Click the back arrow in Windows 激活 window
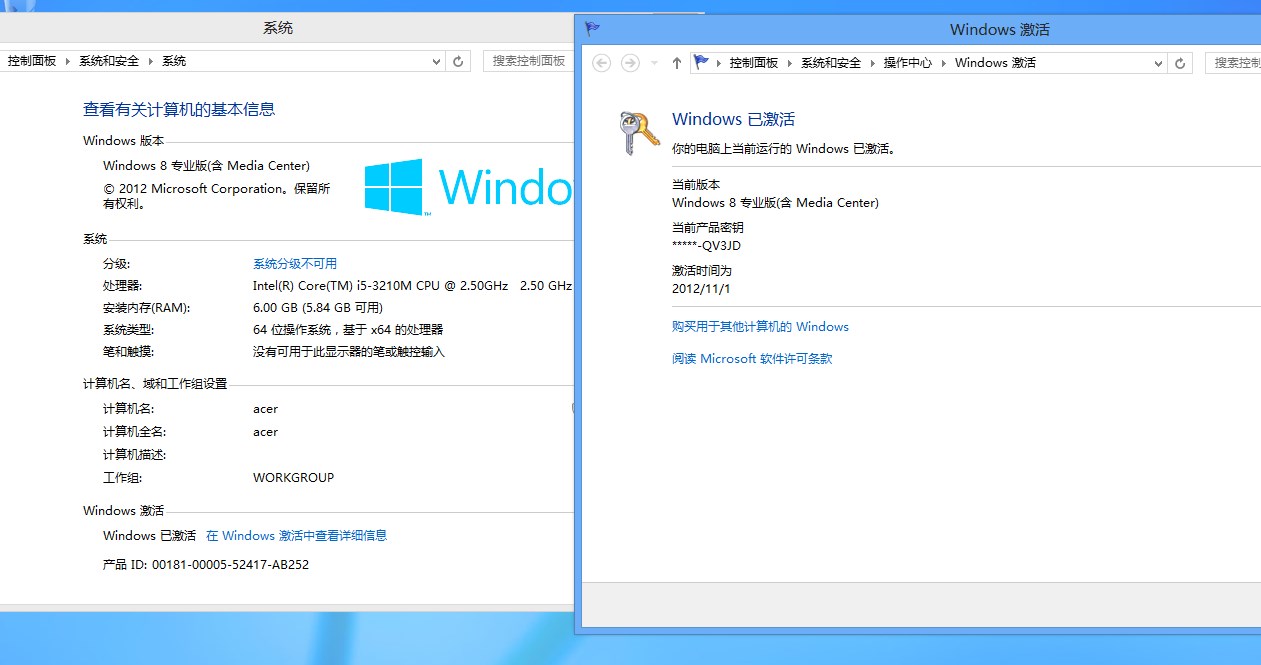The image size is (1261, 665). [x=602, y=63]
